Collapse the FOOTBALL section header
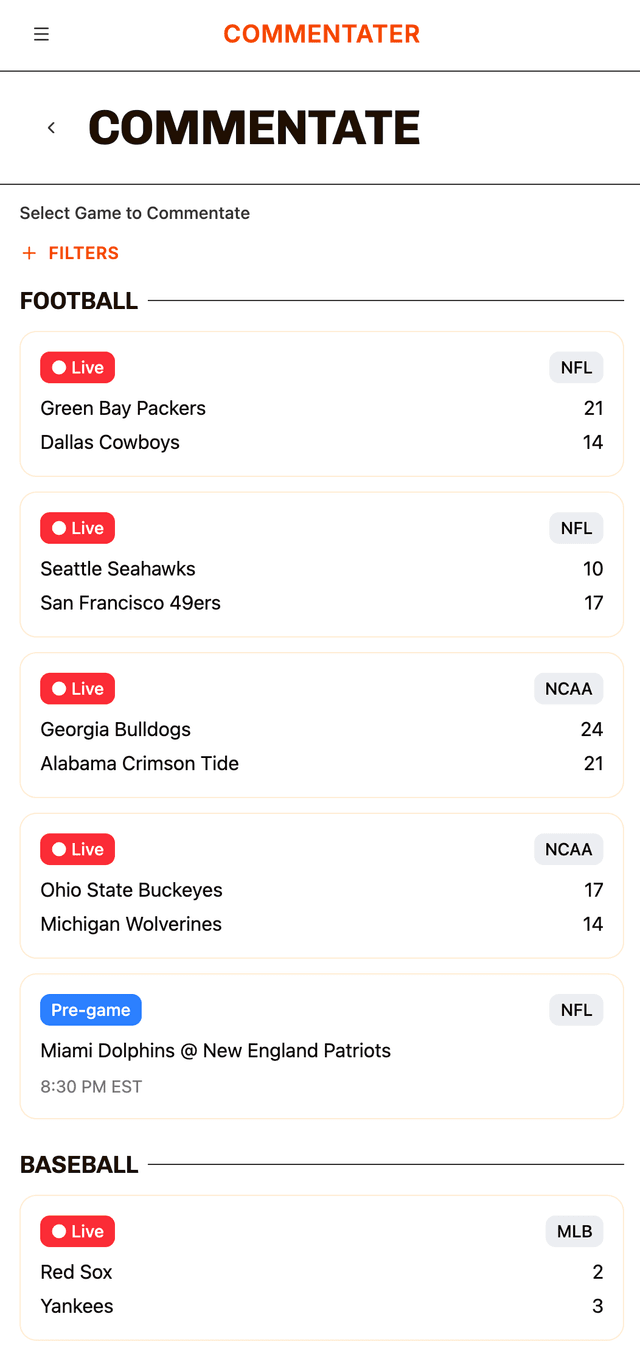Viewport: 640px width, 1359px height. click(x=79, y=300)
